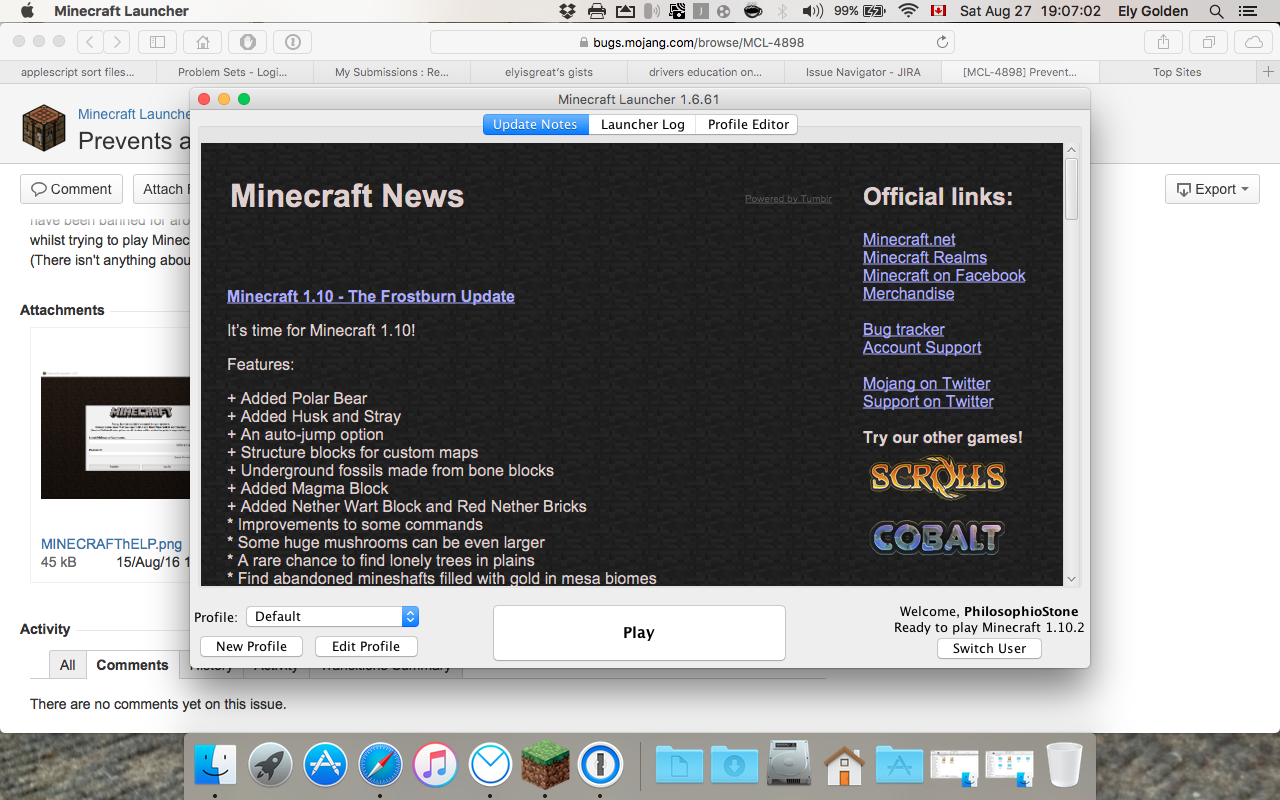The image size is (1280, 800).
Task: Click the Switch User button
Action: pos(989,648)
